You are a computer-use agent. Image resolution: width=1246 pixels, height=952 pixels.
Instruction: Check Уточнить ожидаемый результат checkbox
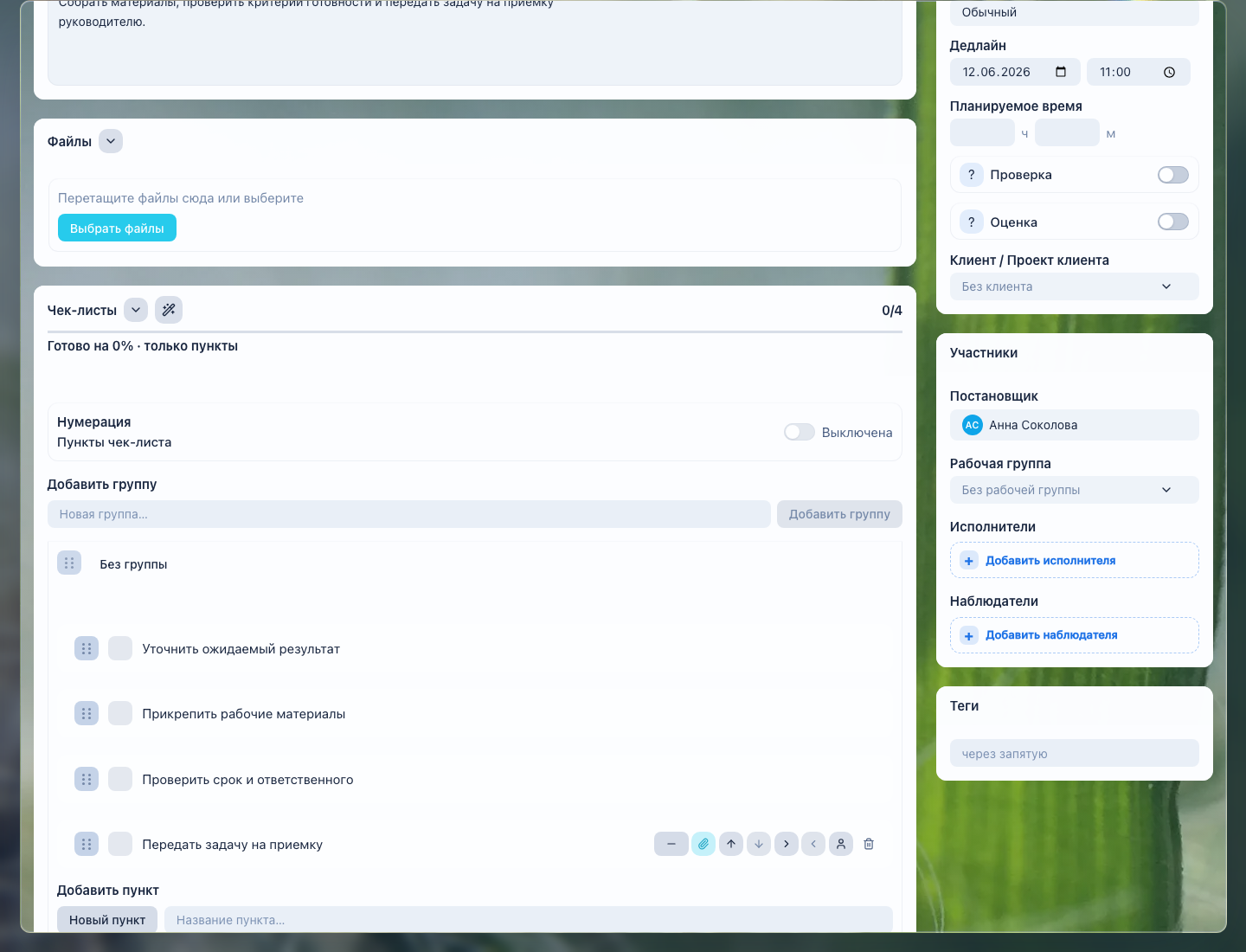(120, 648)
